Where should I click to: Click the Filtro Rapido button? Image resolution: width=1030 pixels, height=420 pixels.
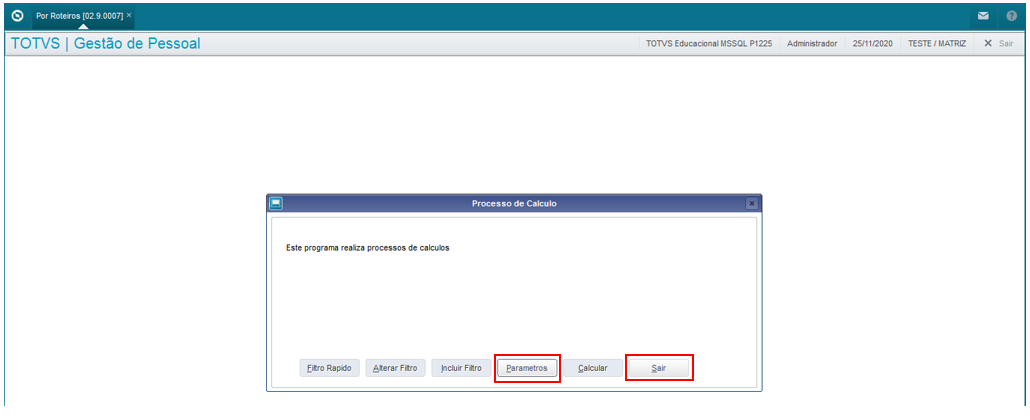point(330,368)
